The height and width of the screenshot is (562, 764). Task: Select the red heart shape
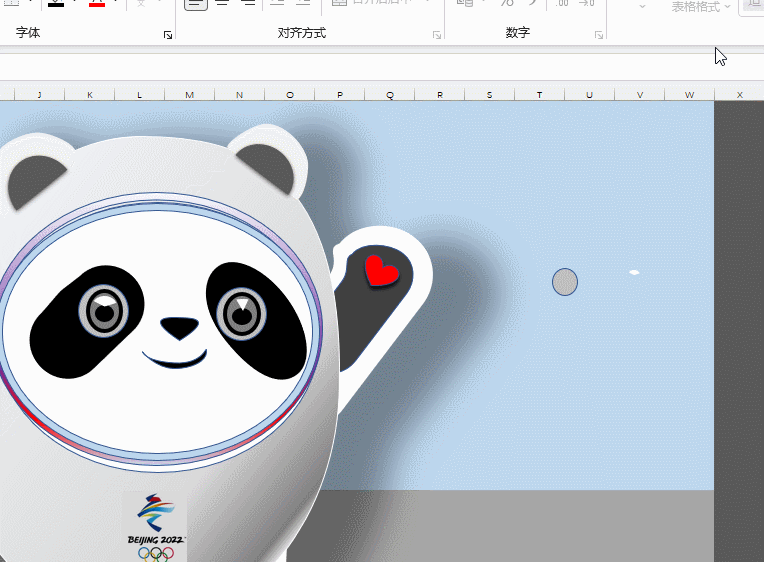[382, 271]
